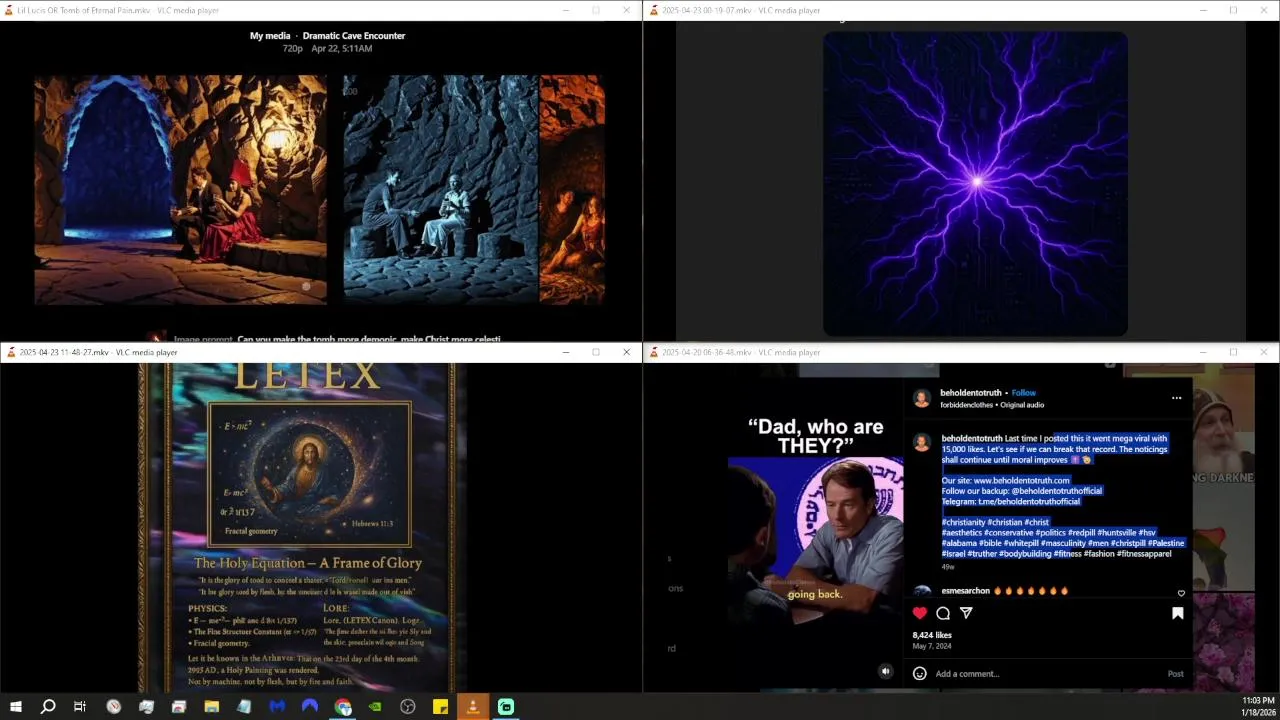Open comments via the speech bubble icon
The image size is (1280, 720).
tap(943, 613)
